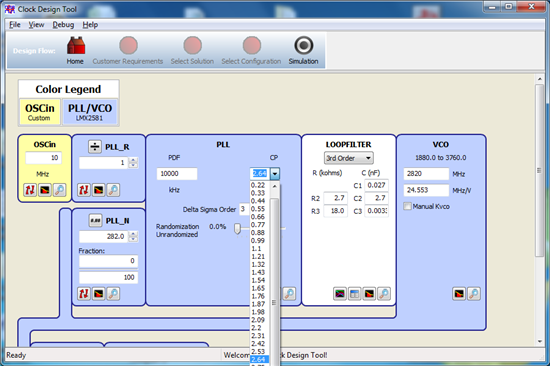
Task: Open the File menu
Action: click(x=15, y=25)
